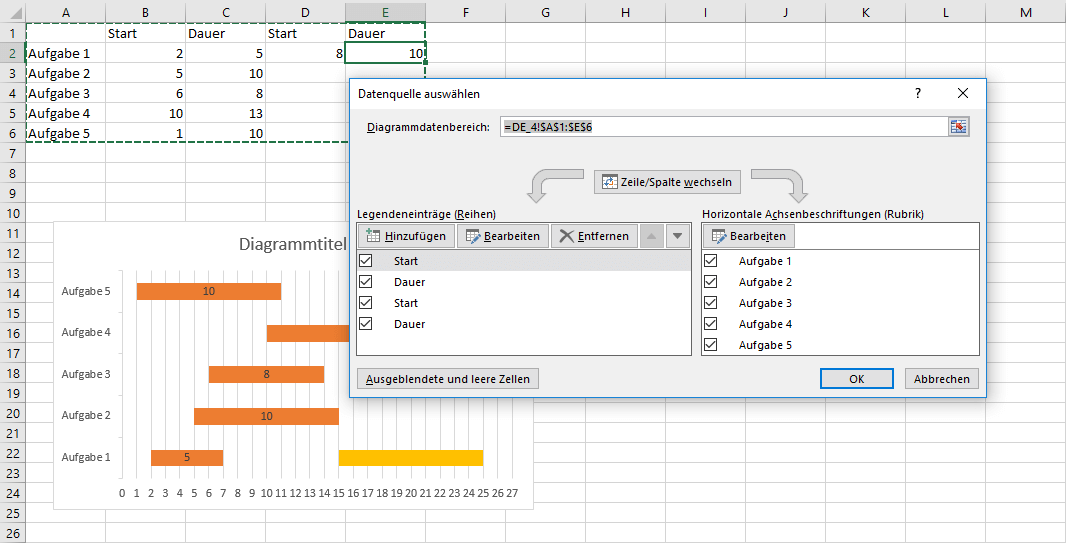Click cell B5 with value 10
Screen dimensions: 1066x543
coord(145,113)
